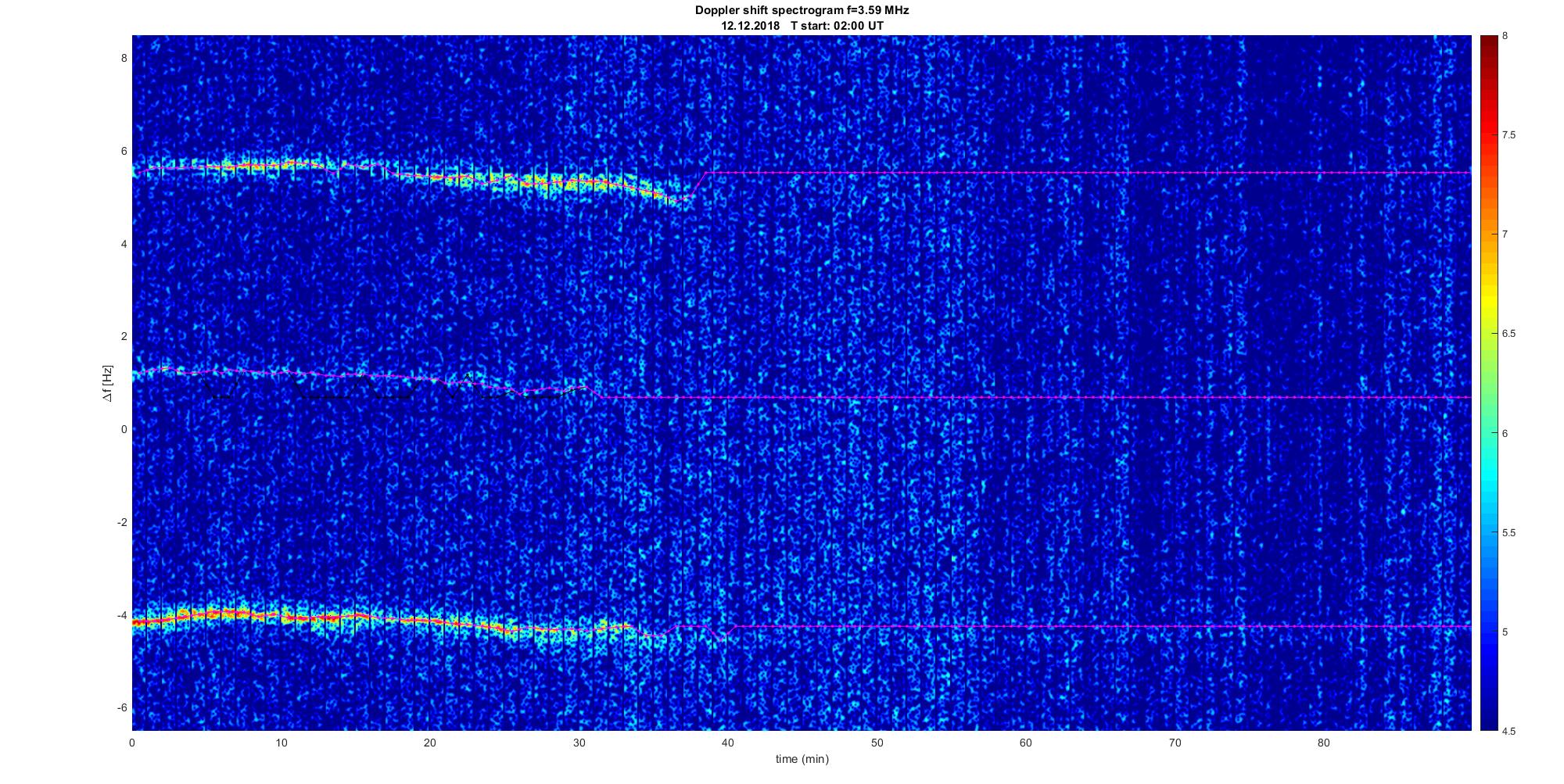Click the x-axis tick label '50'

pyautogui.click(x=877, y=743)
